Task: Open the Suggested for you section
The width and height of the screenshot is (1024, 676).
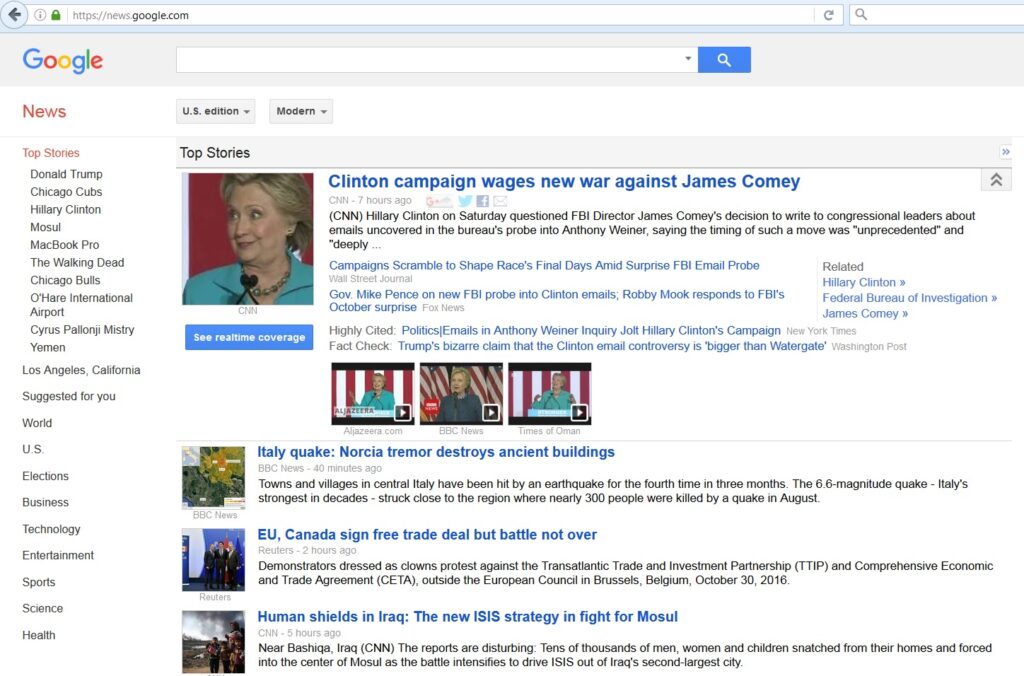Action: (x=69, y=396)
